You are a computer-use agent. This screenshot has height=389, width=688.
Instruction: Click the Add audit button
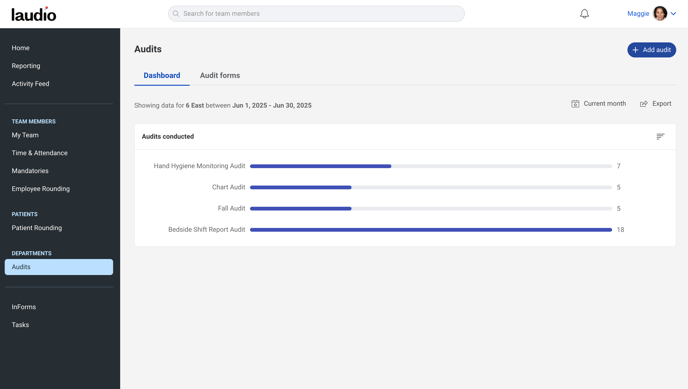click(x=651, y=50)
